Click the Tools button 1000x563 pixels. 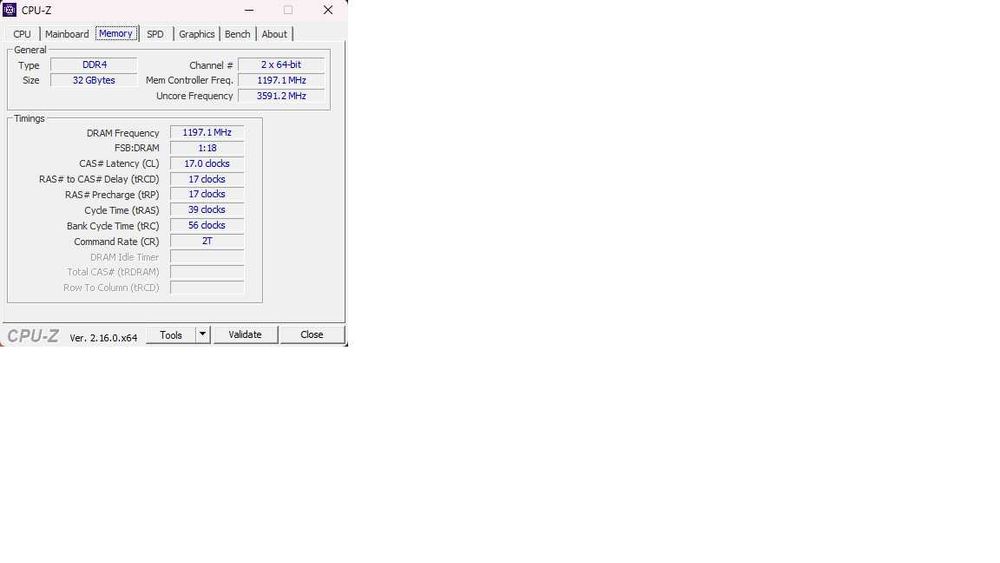pos(171,335)
